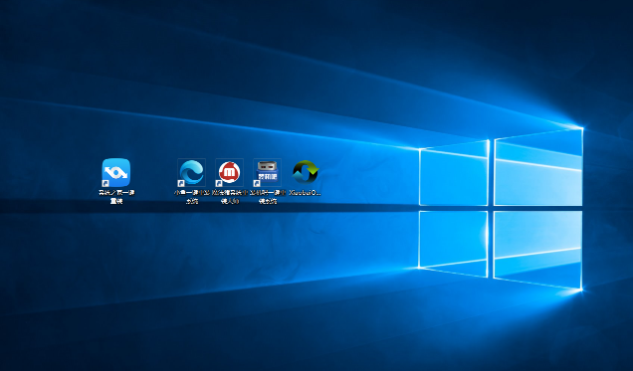Click the label under the wave swirl icon
The image size is (633, 371).
point(192,197)
